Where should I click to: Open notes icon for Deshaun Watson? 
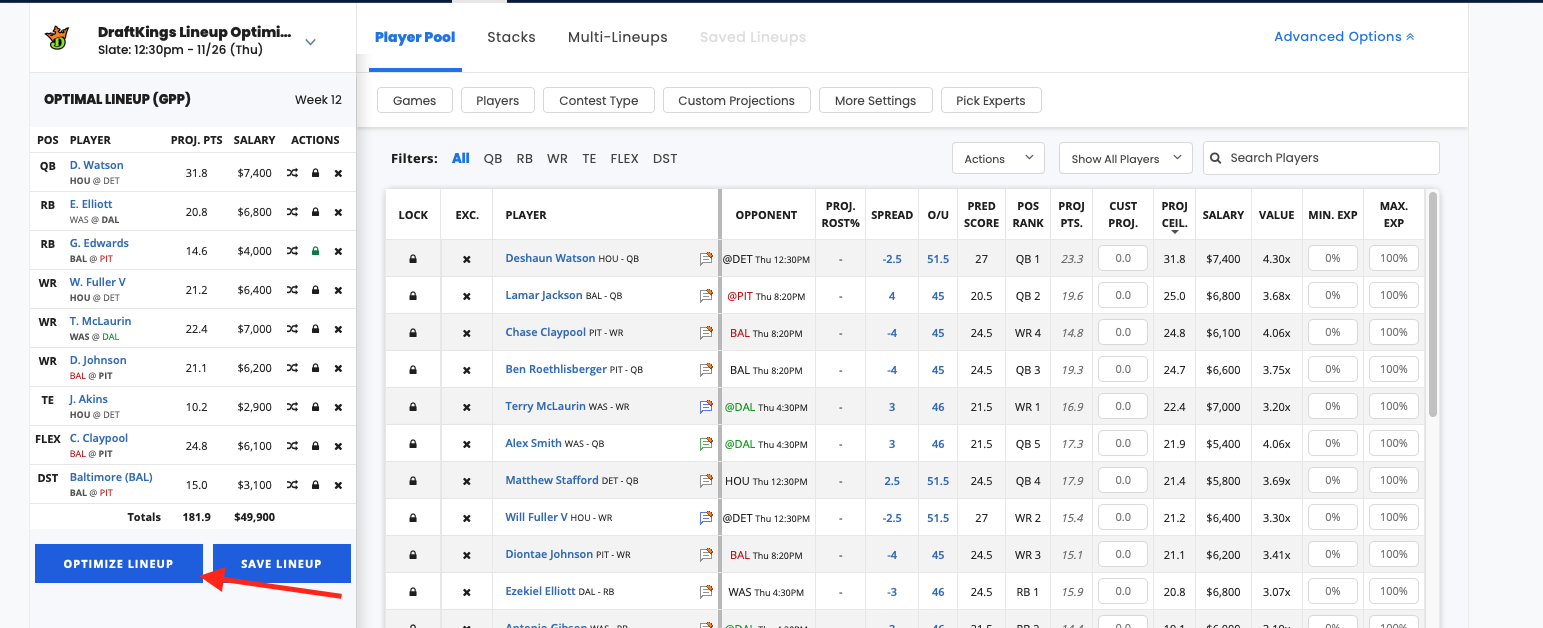click(x=706, y=259)
